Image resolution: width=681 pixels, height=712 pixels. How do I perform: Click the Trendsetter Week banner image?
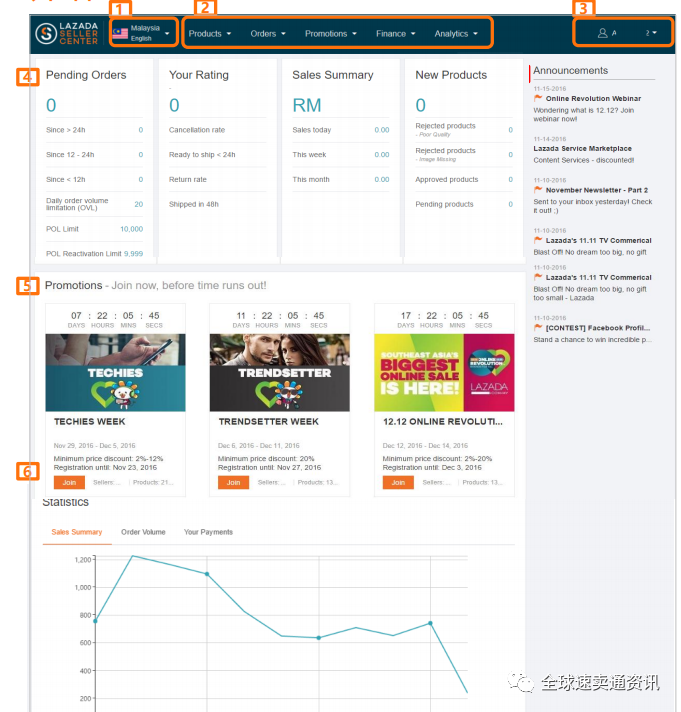280,373
